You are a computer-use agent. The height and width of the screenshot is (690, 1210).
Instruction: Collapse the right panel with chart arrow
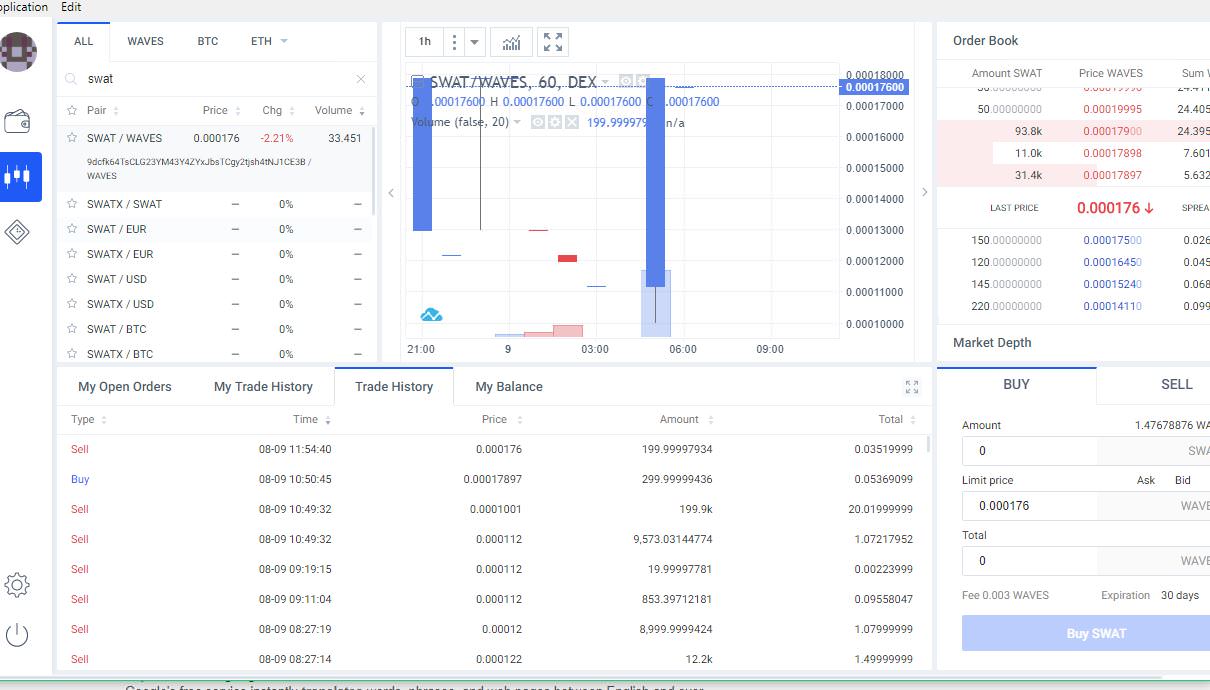(x=924, y=193)
